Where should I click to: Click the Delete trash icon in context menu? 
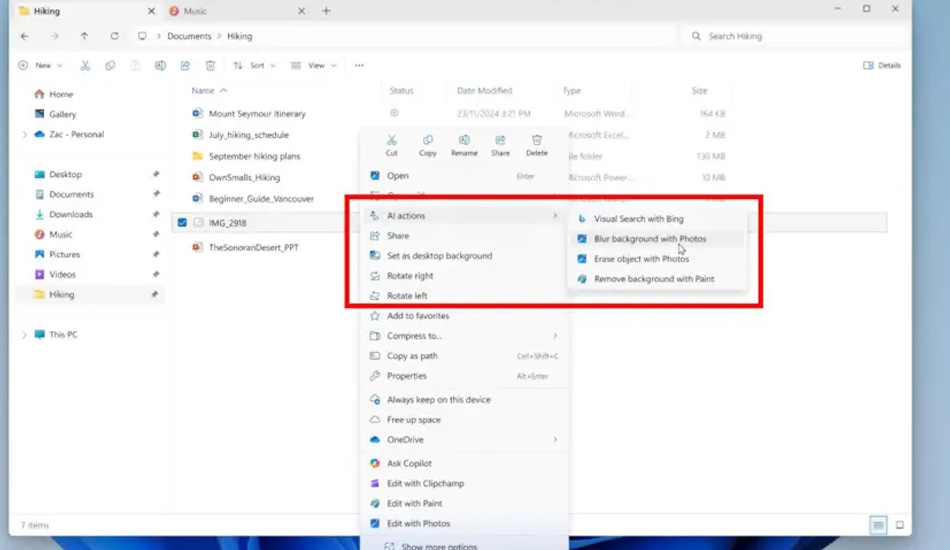(536, 140)
